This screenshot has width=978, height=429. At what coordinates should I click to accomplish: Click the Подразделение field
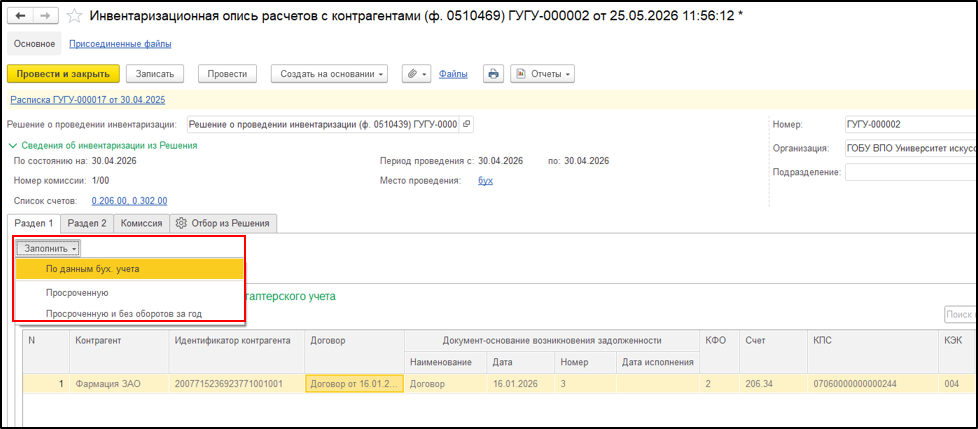[x=910, y=173]
